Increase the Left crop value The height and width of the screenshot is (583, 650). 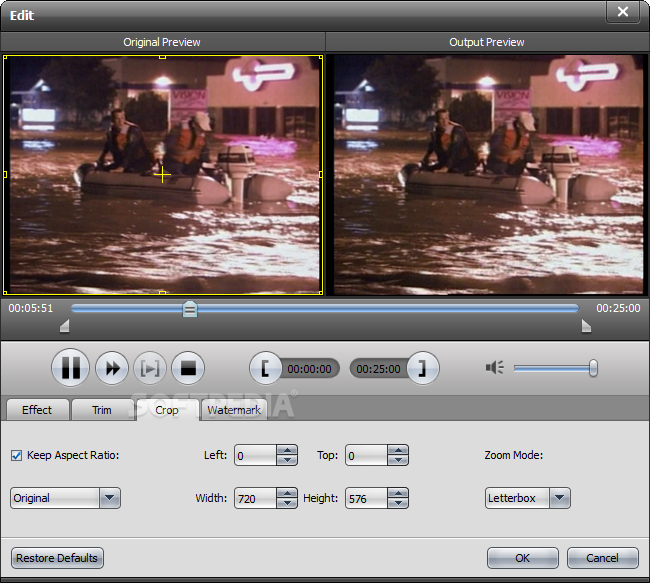[x=287, y=450]
